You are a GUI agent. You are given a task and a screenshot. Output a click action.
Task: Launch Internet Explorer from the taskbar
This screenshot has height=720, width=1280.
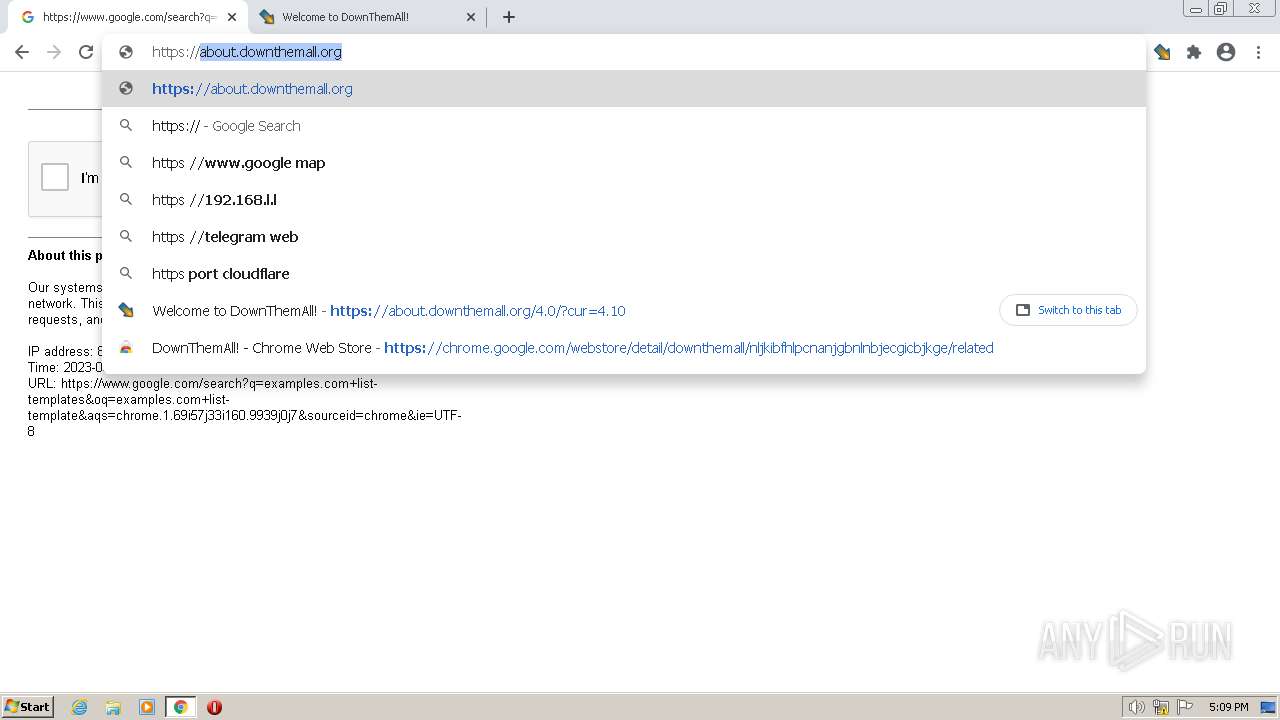pos(80,707)
